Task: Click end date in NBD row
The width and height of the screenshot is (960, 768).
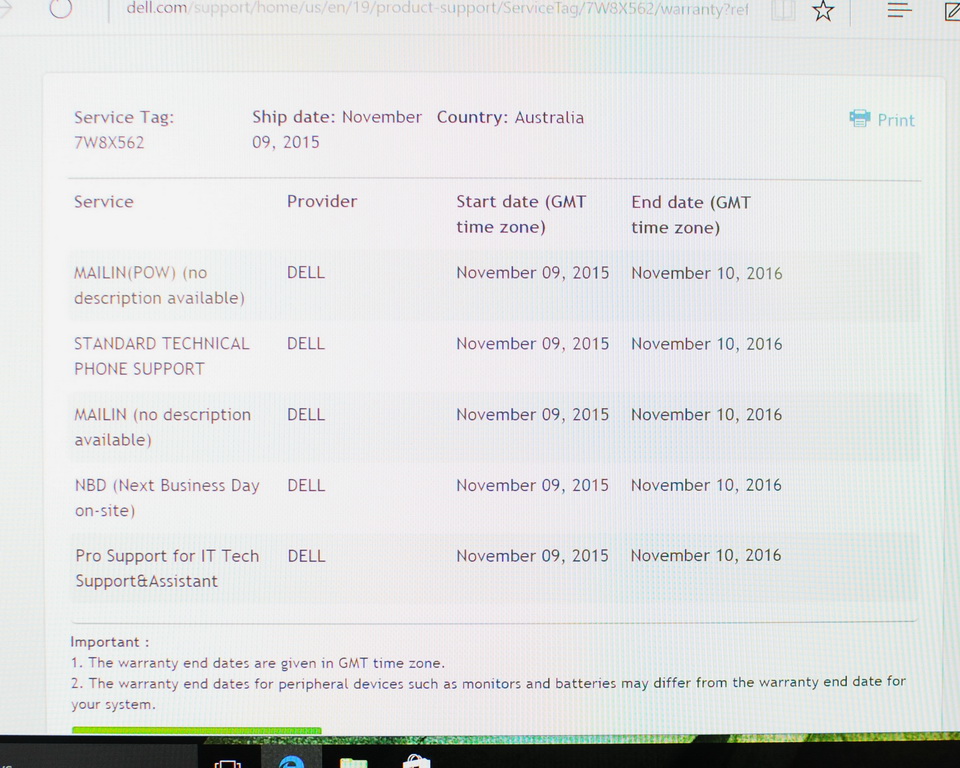Action: tap(706, 485)
